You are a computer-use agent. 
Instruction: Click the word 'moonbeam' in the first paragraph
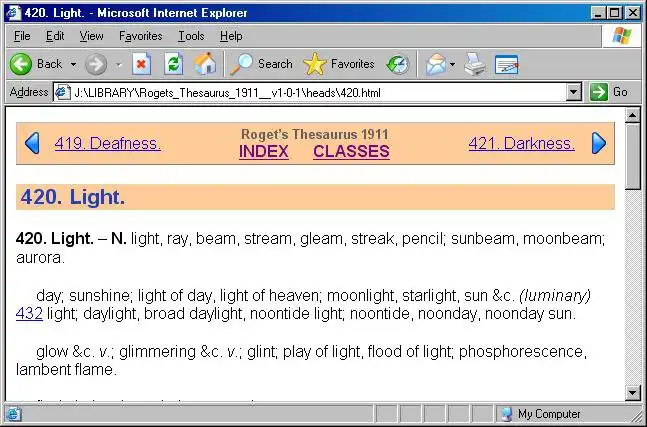562,239
